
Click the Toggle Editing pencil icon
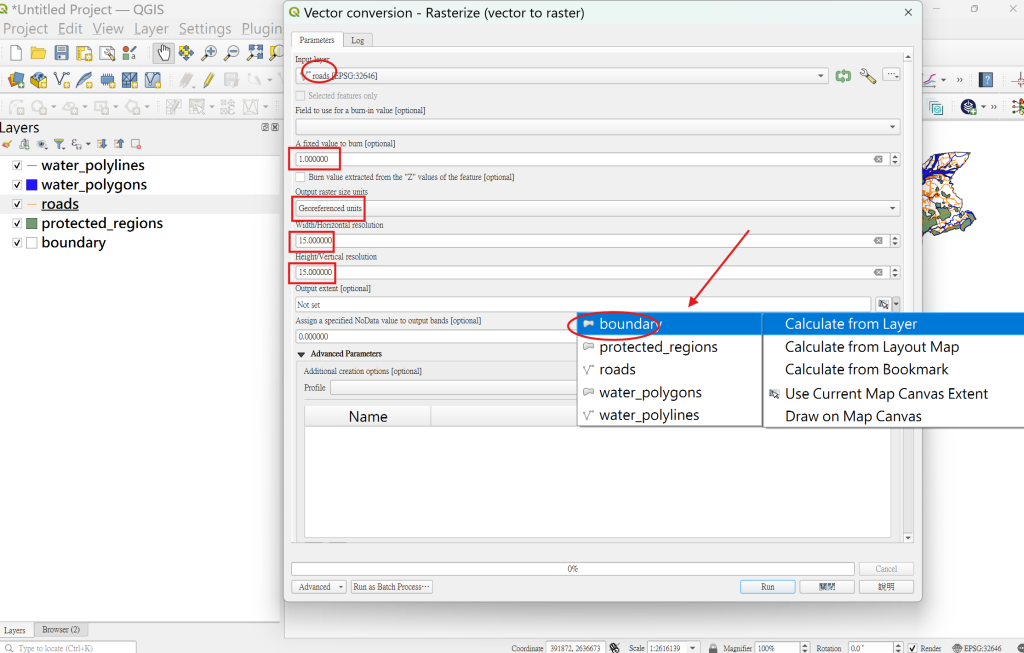tap(208, 80)
